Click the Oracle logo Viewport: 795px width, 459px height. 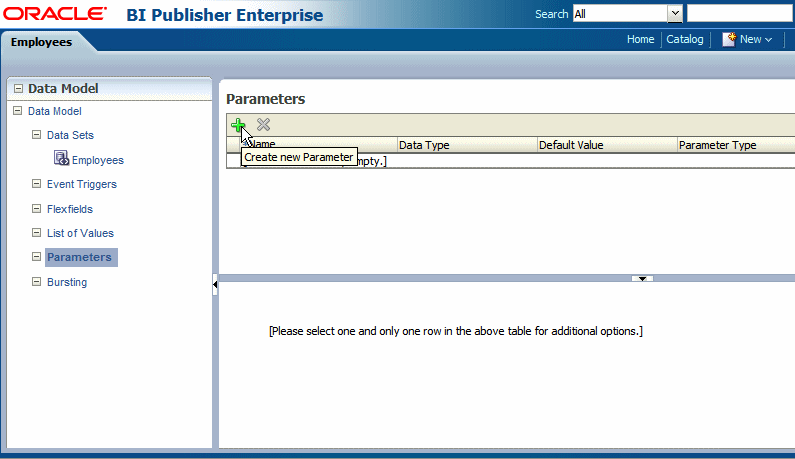pyautogui.click(x=55, y=14)
